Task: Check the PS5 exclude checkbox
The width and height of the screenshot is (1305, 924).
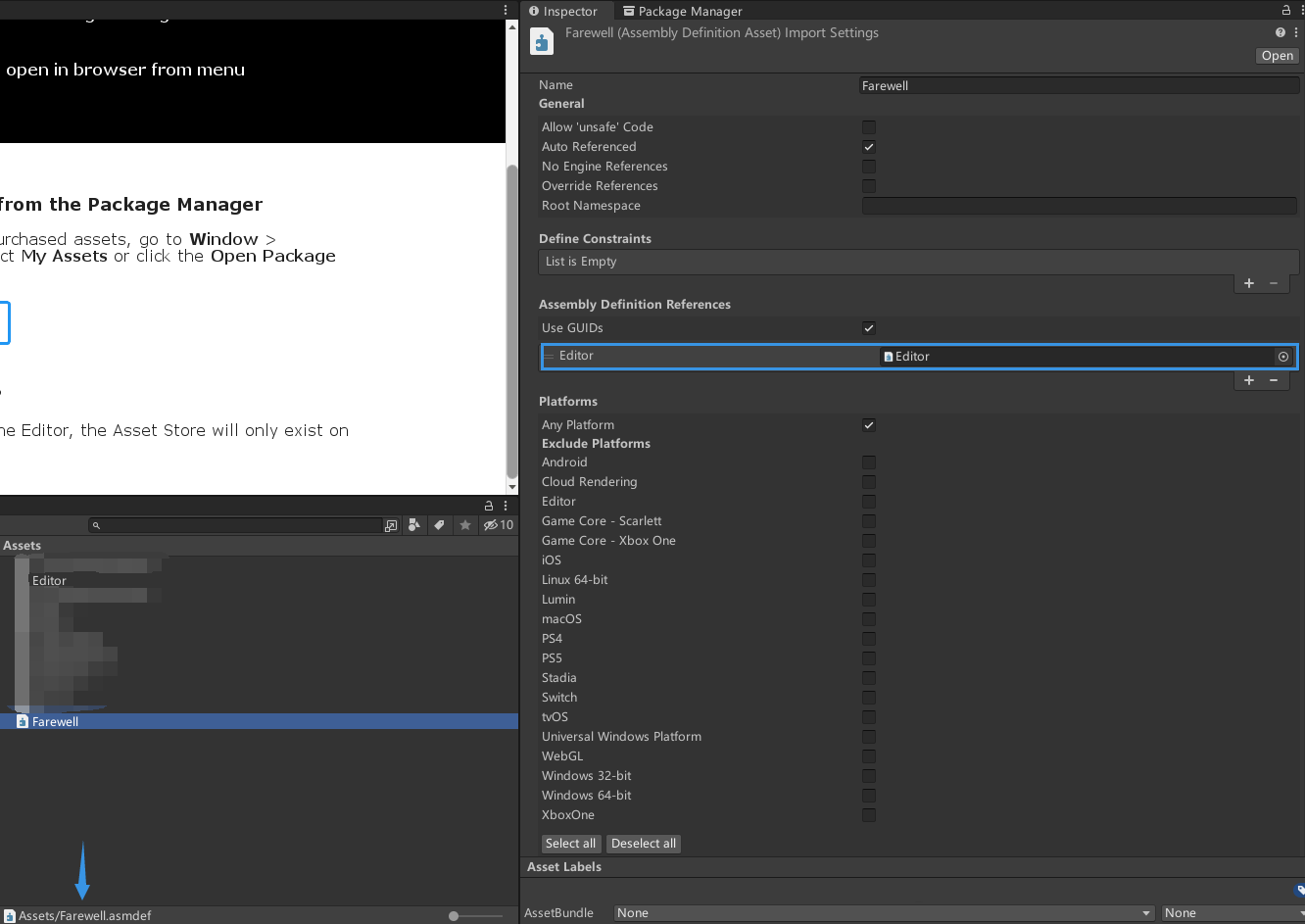Action: pos(869,658)
